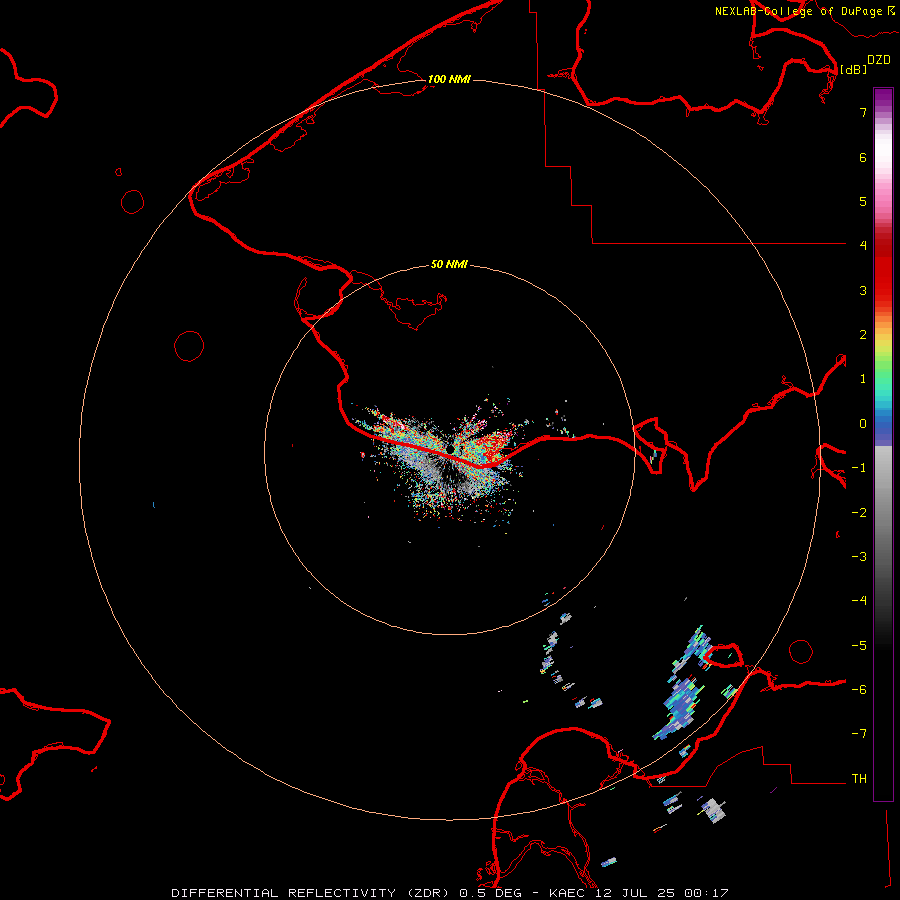Click the -3 value on color scale
The image size is (900, 900).
pyautogui.click(x=859, y=557)
